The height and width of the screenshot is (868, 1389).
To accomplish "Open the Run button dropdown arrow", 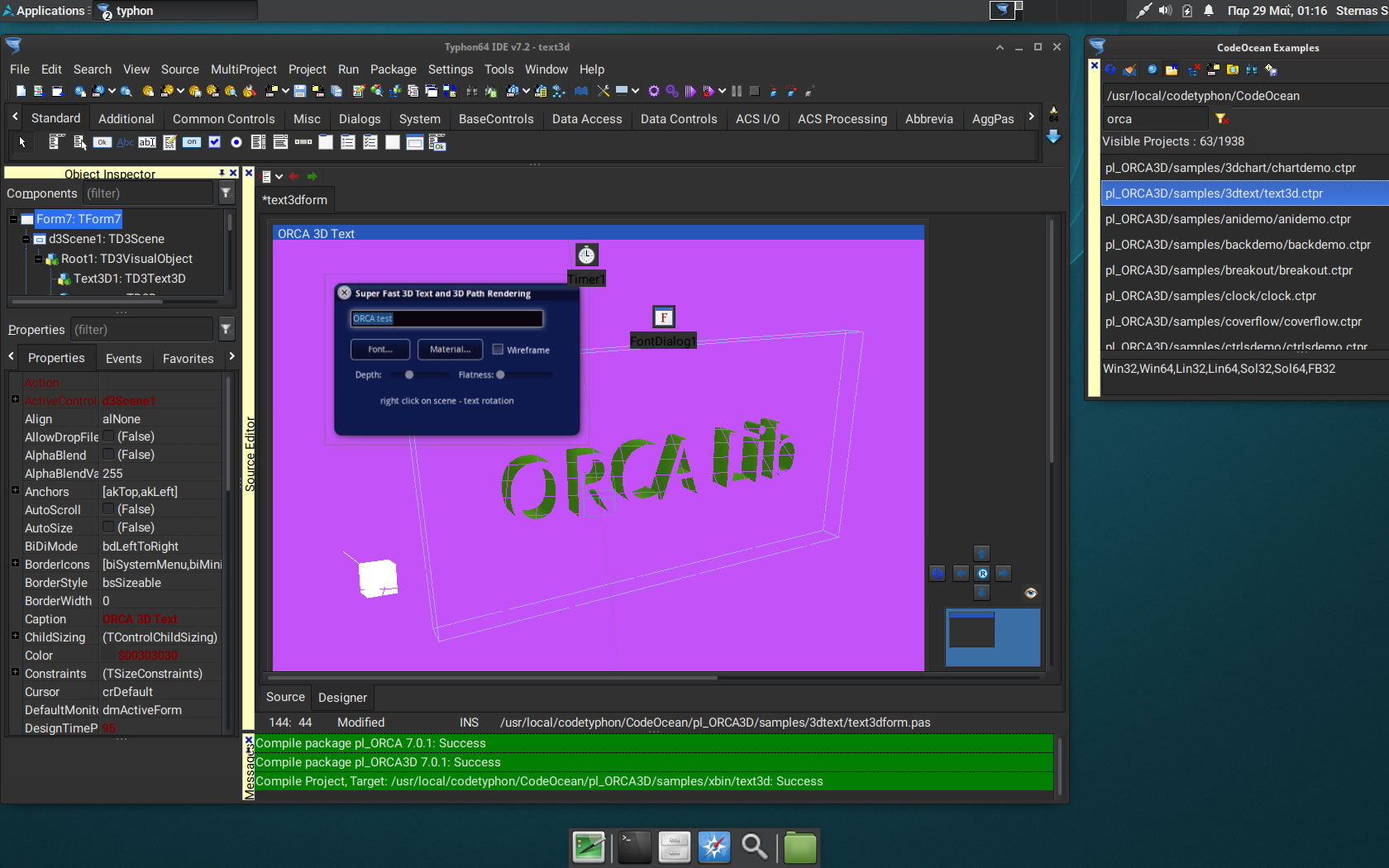I will click(722, 91).
